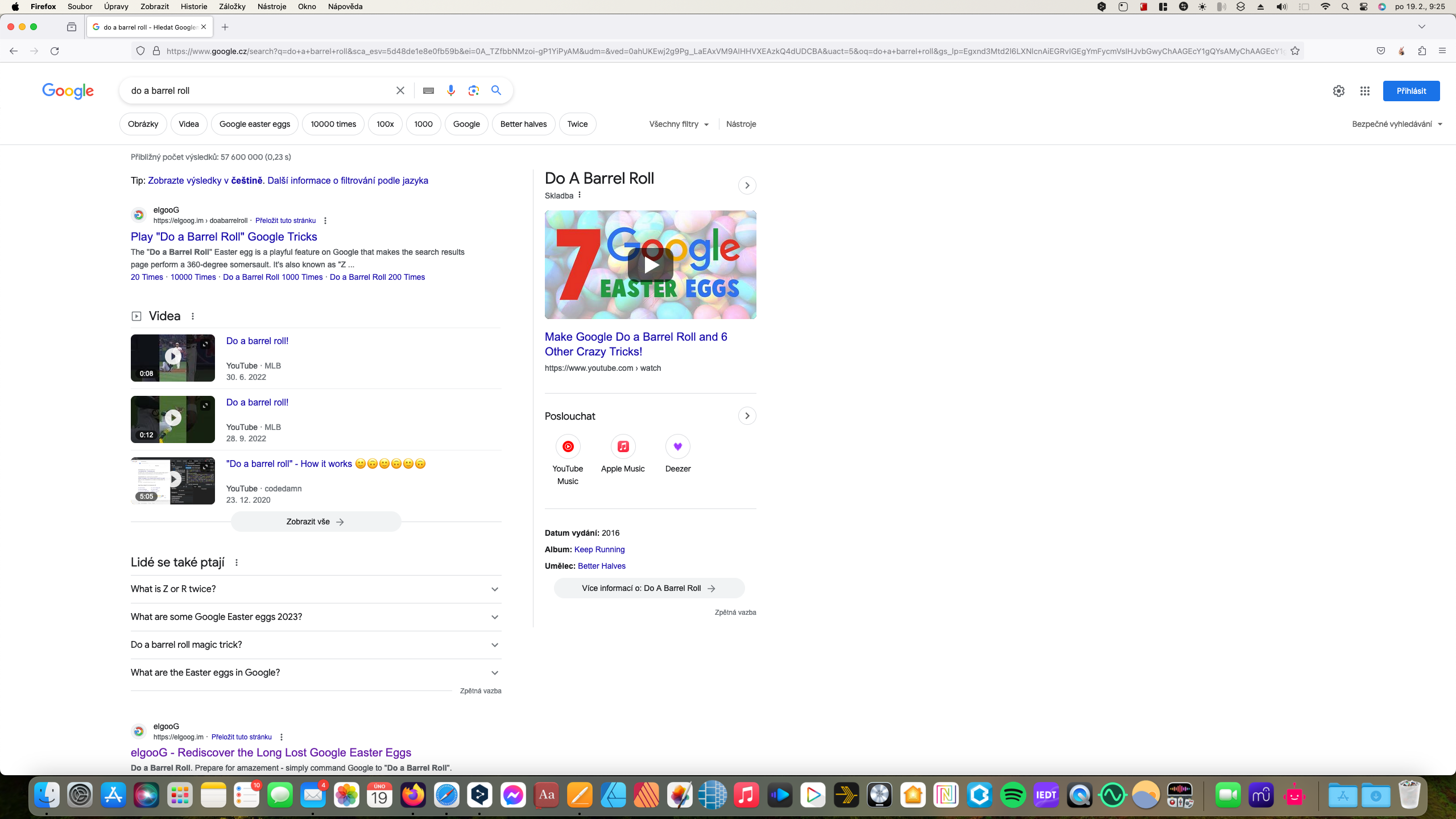Open Google quick settings gear
The height and width of the screenshot is (819, 1456).
1338,91
